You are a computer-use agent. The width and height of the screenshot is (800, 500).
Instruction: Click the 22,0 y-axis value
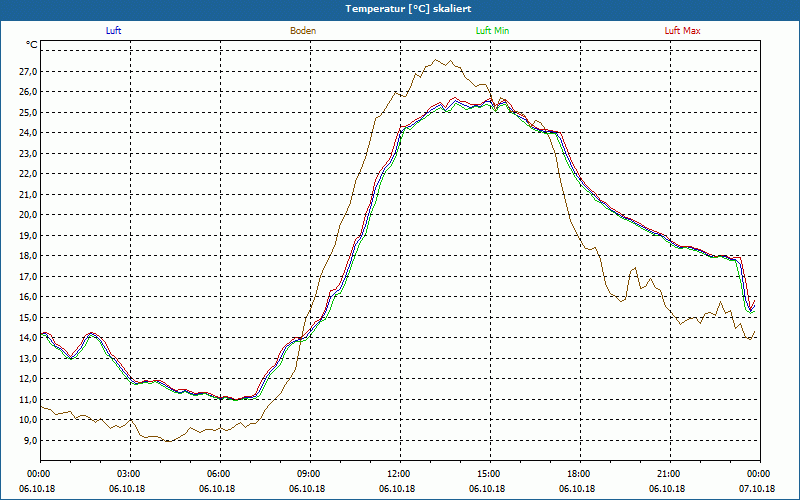tap(28, 174)
